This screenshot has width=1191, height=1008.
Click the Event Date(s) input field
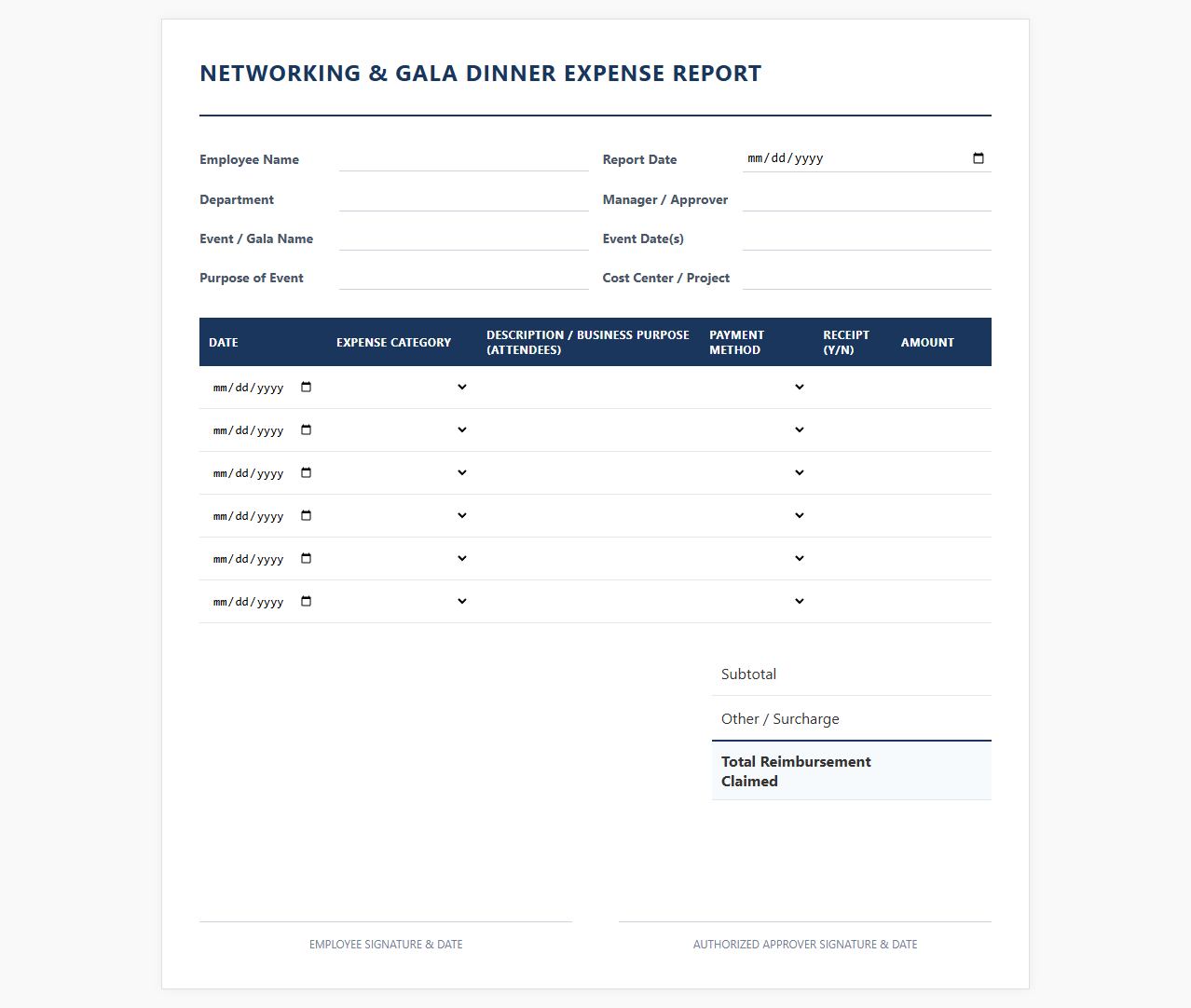867,238
